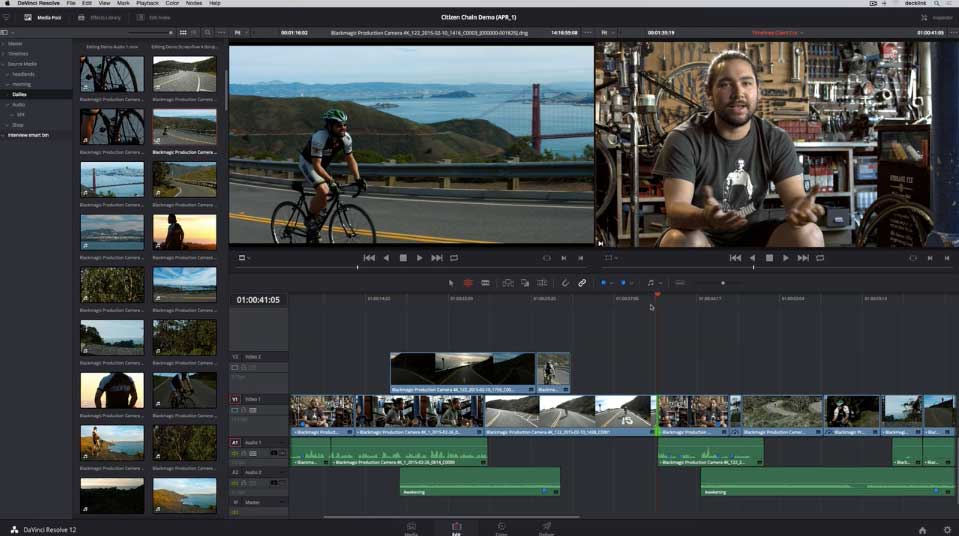Stop playback in the source viewer
959x536 pixels.
click(403, 258)
